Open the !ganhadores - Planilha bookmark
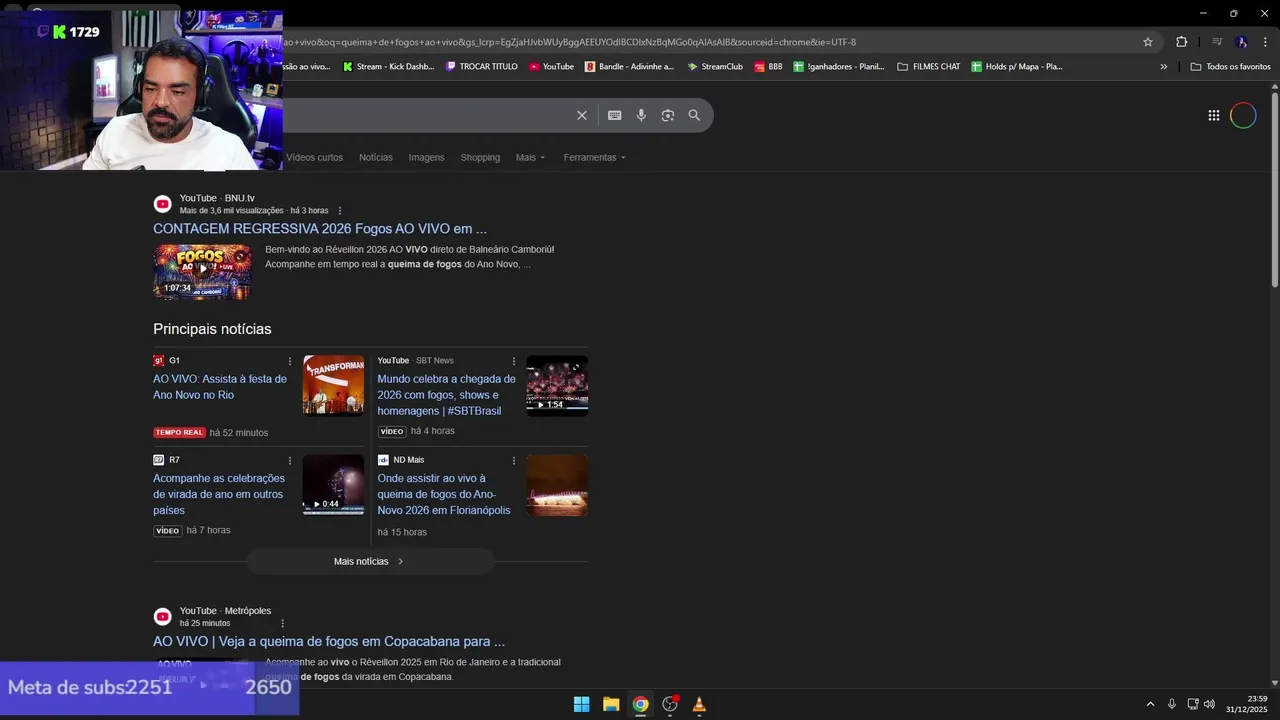The height and width of the screenshot is (720, 1280). (x=839, y=67)
